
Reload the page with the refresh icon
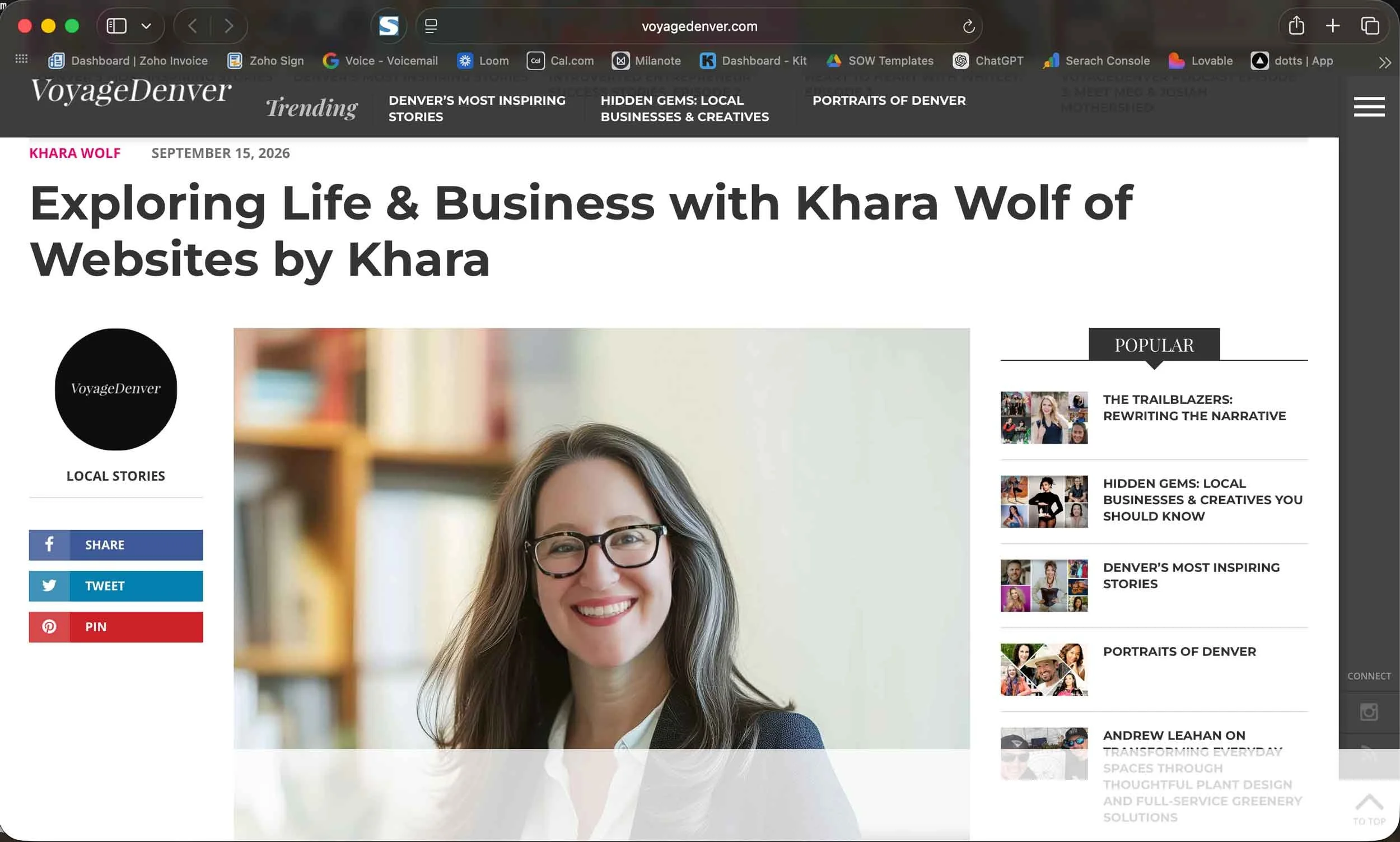[968, 26]
